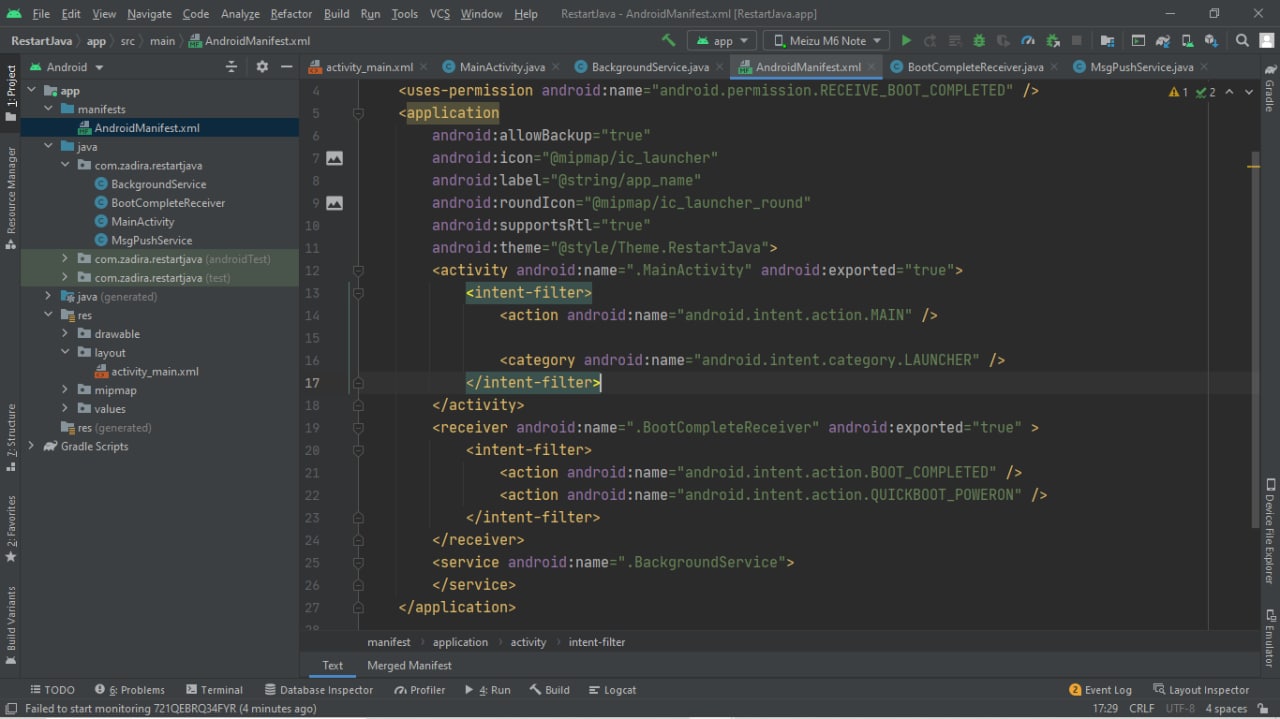Image resolution: width=1280 pixels, height=719 pixels.
Task: Open the VCS menu
Action: coord(440,14)
